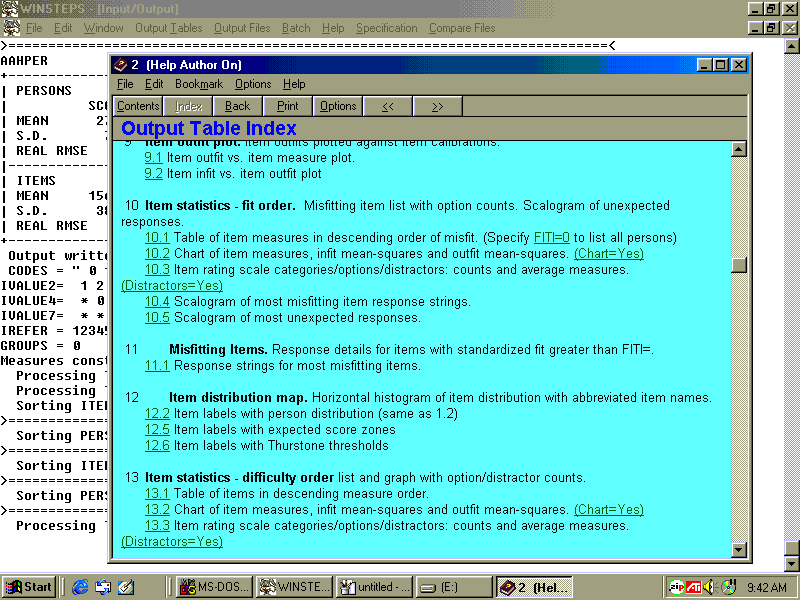Click the Options toolbar button
The width and height of the screenshot is (800, 600).
tap(338, 106)
